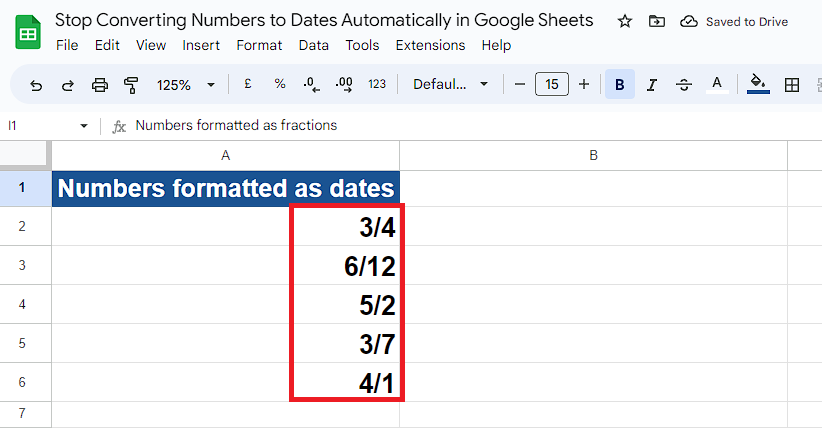Open the Format menu
The image size is (822, 428).
click(259, 46)
